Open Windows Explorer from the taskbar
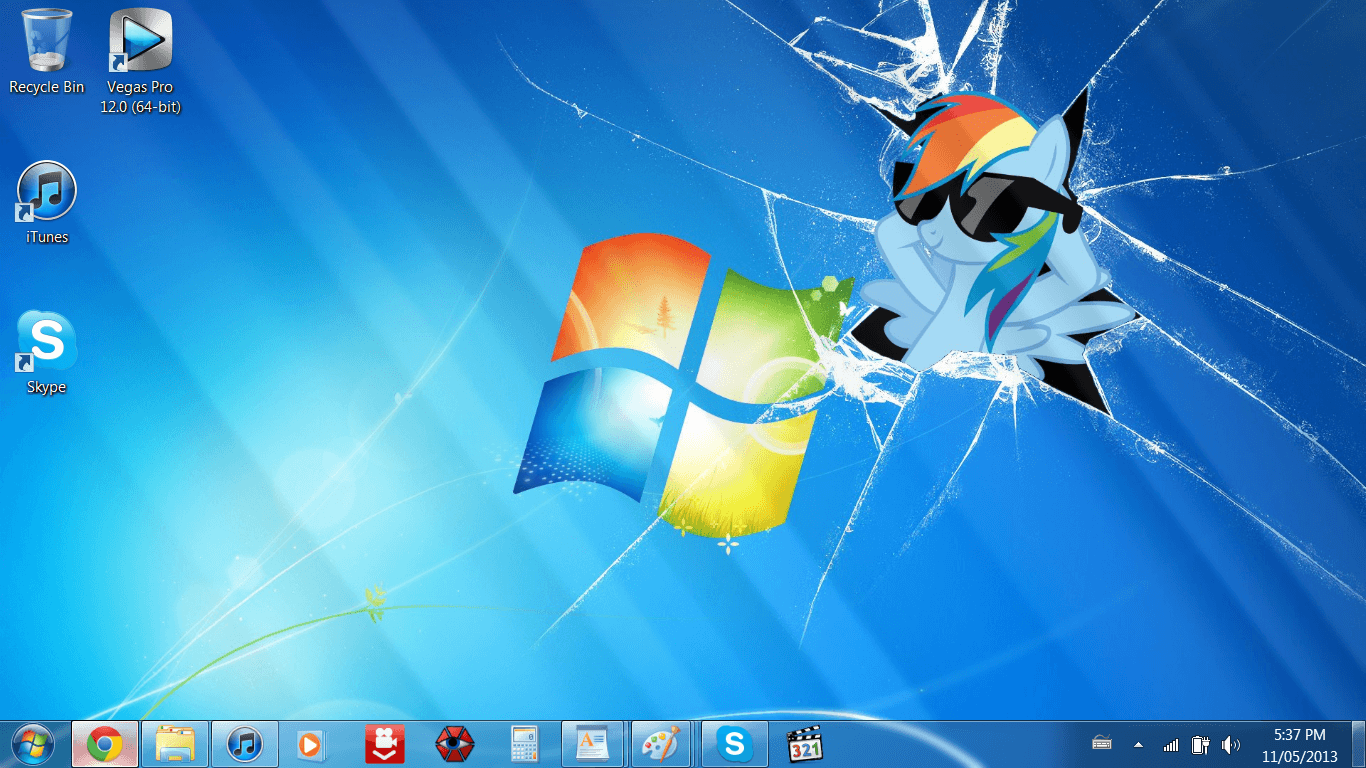Image resolution: width=1366 pixels, height=768 pixels. 174,744
